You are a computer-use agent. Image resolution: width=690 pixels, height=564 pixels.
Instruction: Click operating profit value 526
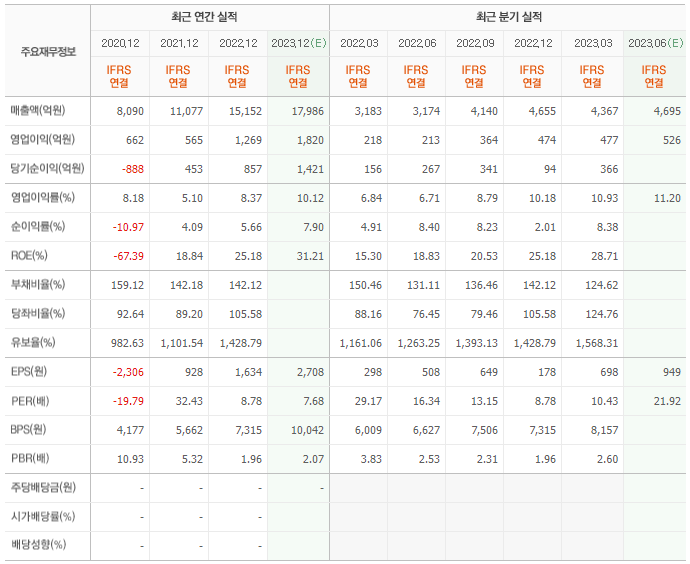[672, 140]
